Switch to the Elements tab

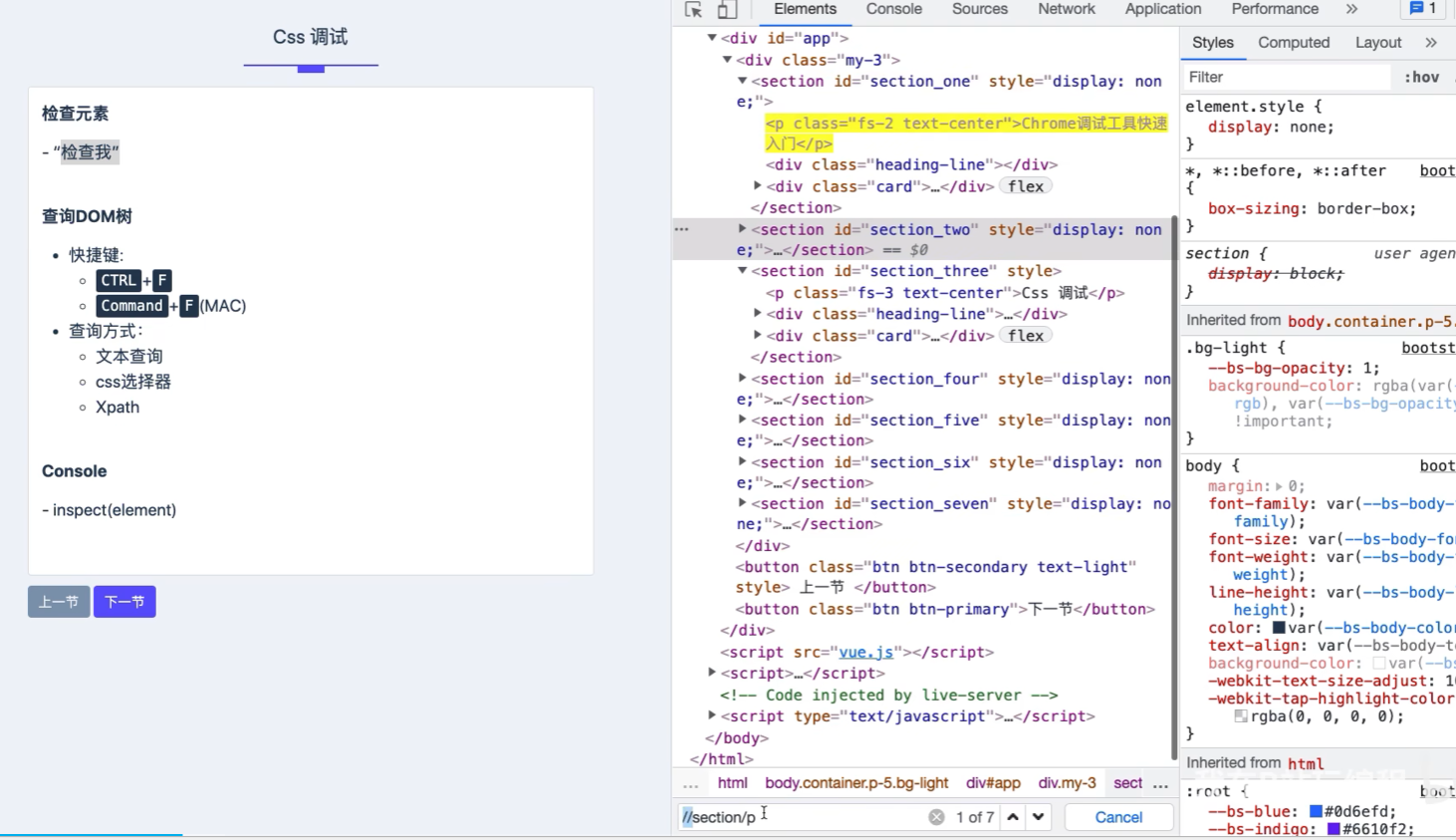[x=805, y=9]
